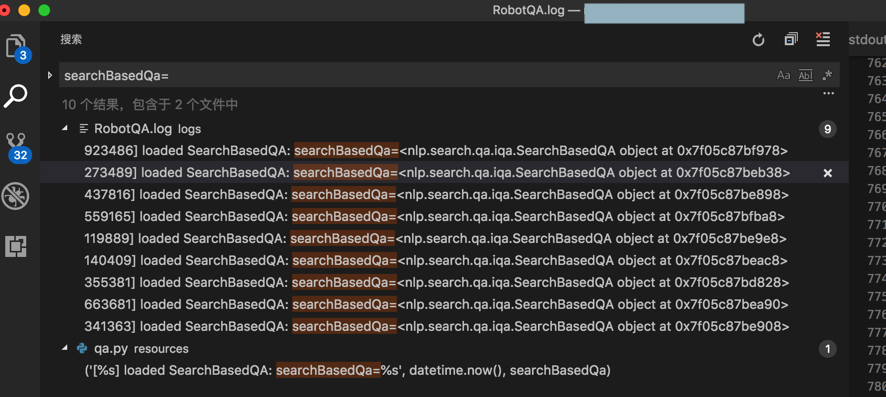Toggle Match Whole Word option

coord(805,75)
